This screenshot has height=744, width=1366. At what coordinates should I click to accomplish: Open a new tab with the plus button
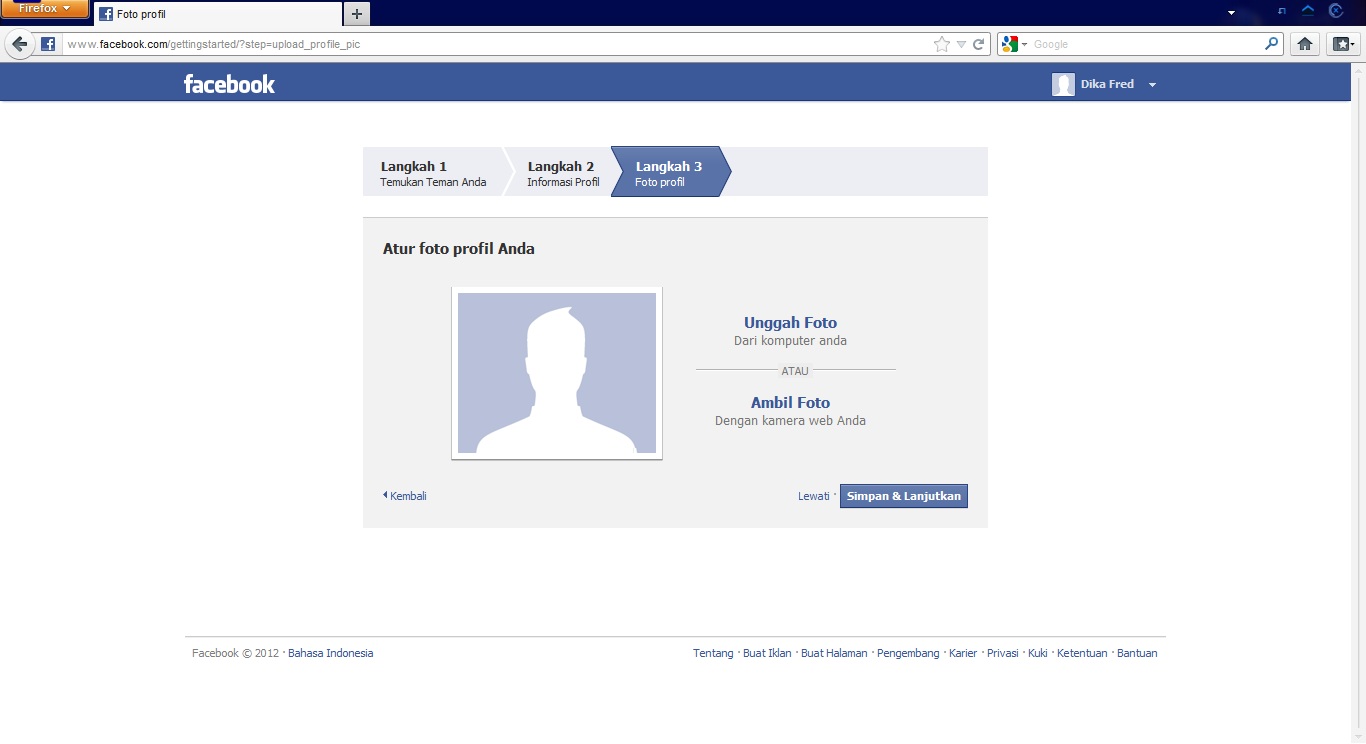pyautogui.click(x=357, y=14)
